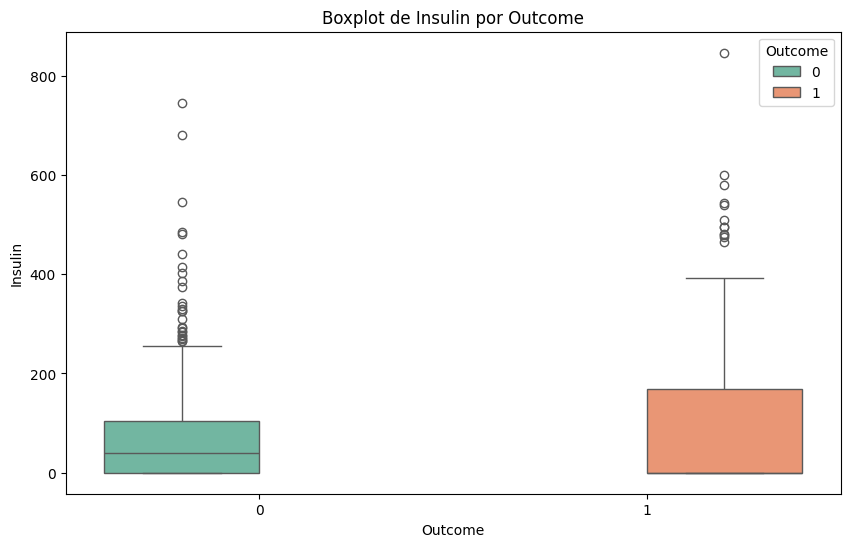Click the topmost outlier circle of Outcome 0

182,103
